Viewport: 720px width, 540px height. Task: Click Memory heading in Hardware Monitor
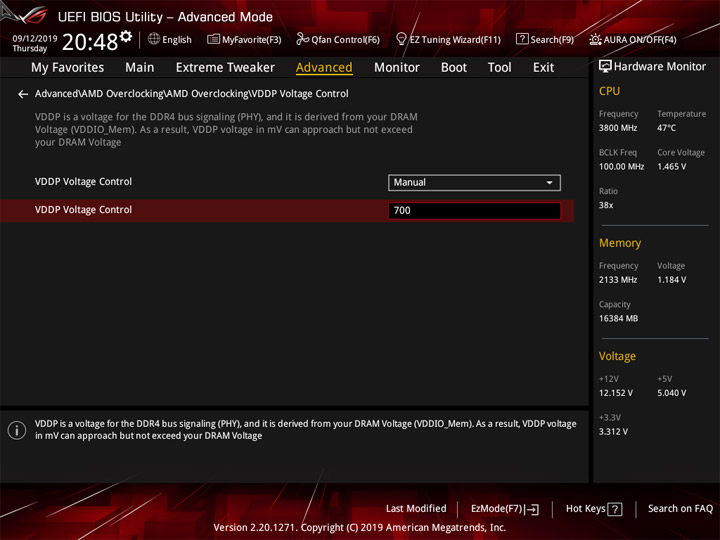click(x=620, y=243)
